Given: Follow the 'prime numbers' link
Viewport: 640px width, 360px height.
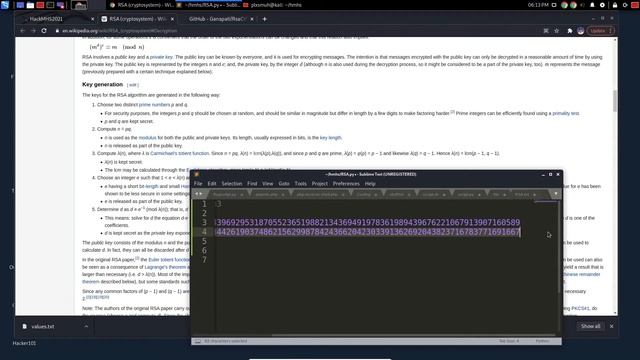Looking at the screenshot, I should tap(154, 105).
